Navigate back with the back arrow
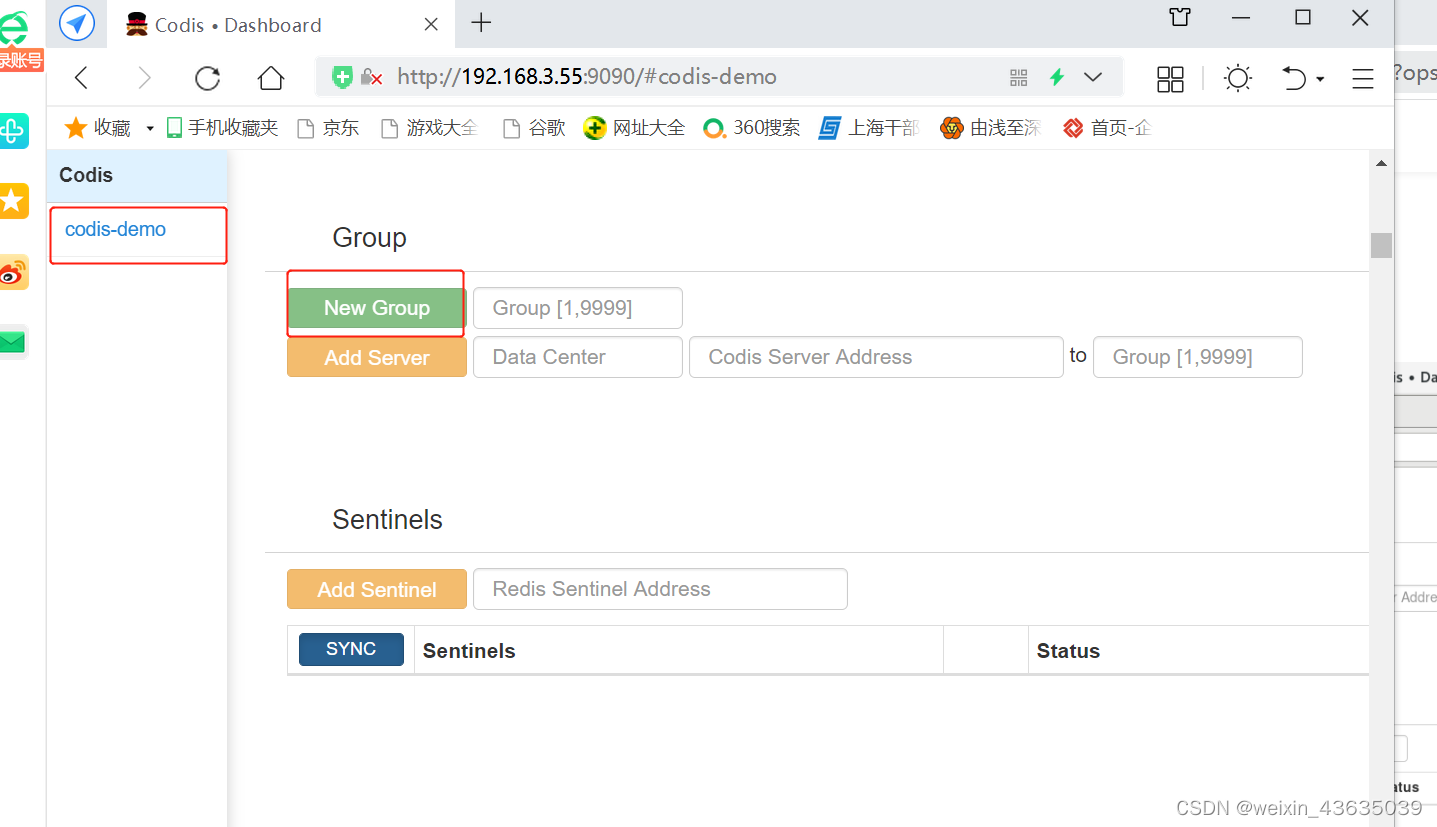The image size is (1437, 827). point(80,77)
